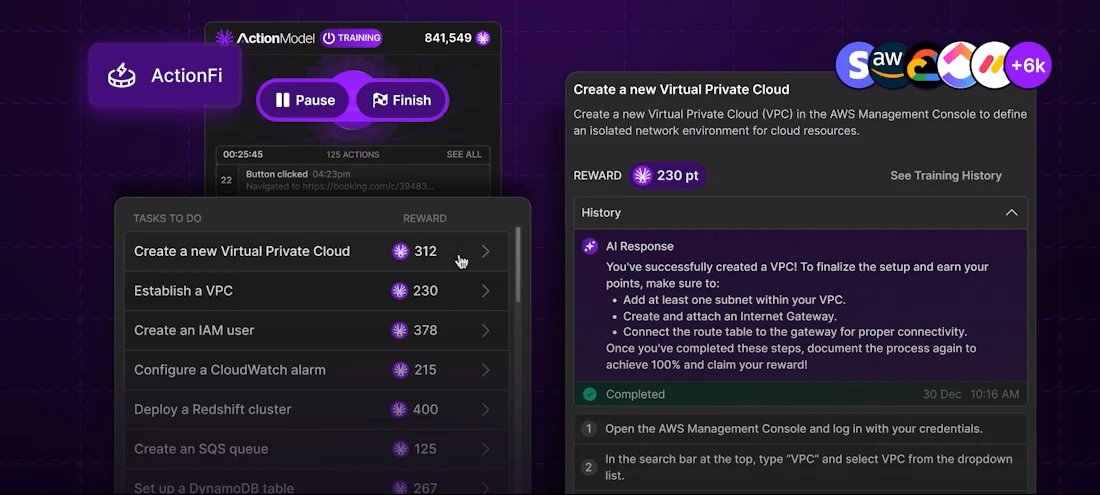
Task: Open Configure a CloudWatch alarm task
Action: point(316,369)
